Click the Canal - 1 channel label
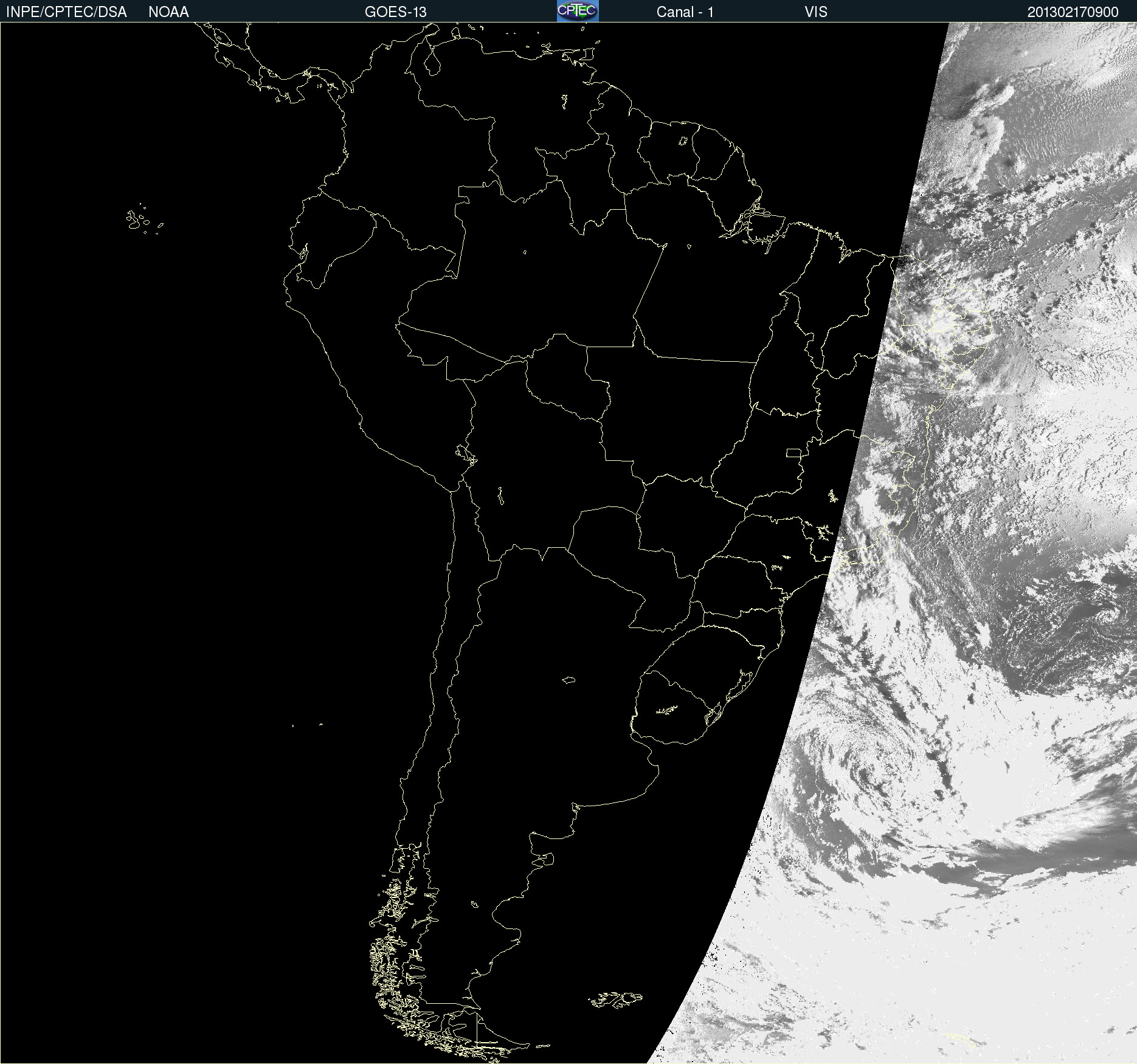1137x1064 pixels. coord(685,12)
